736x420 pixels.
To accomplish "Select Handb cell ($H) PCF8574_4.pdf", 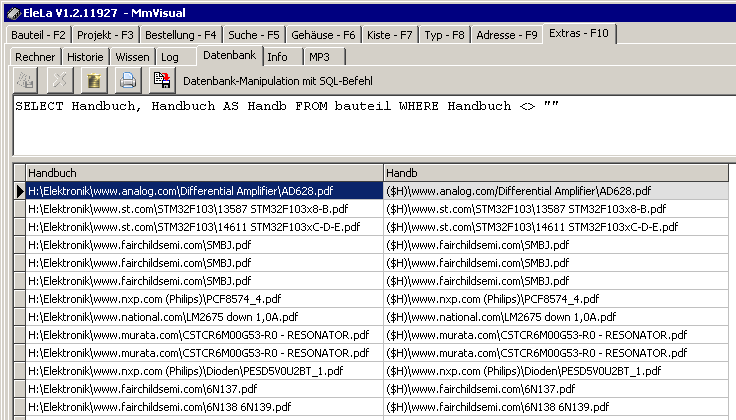I will (556, 299).
